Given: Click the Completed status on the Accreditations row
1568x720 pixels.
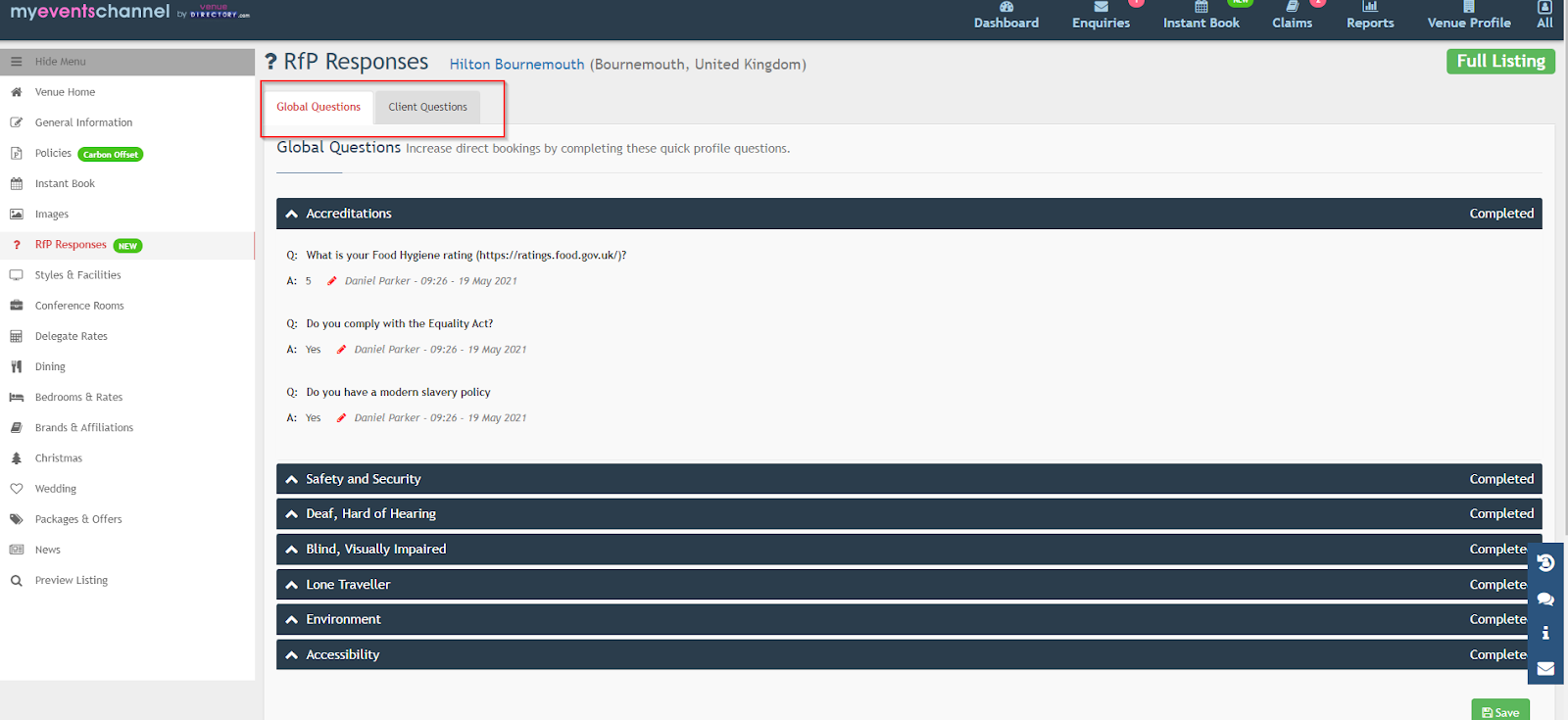Looking at the screenshot, I should (x=1501, y=214).
